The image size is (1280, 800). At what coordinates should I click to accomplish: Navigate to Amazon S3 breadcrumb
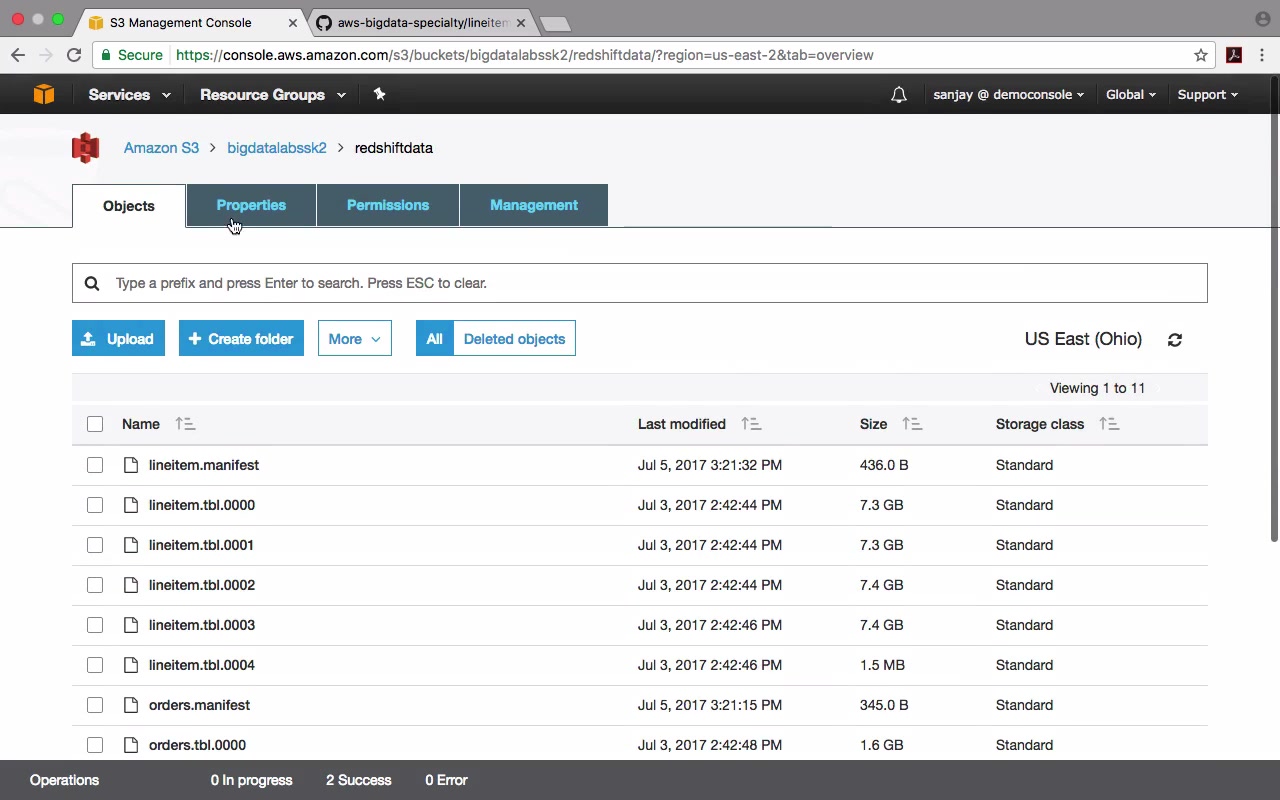[x=161, y=148]
